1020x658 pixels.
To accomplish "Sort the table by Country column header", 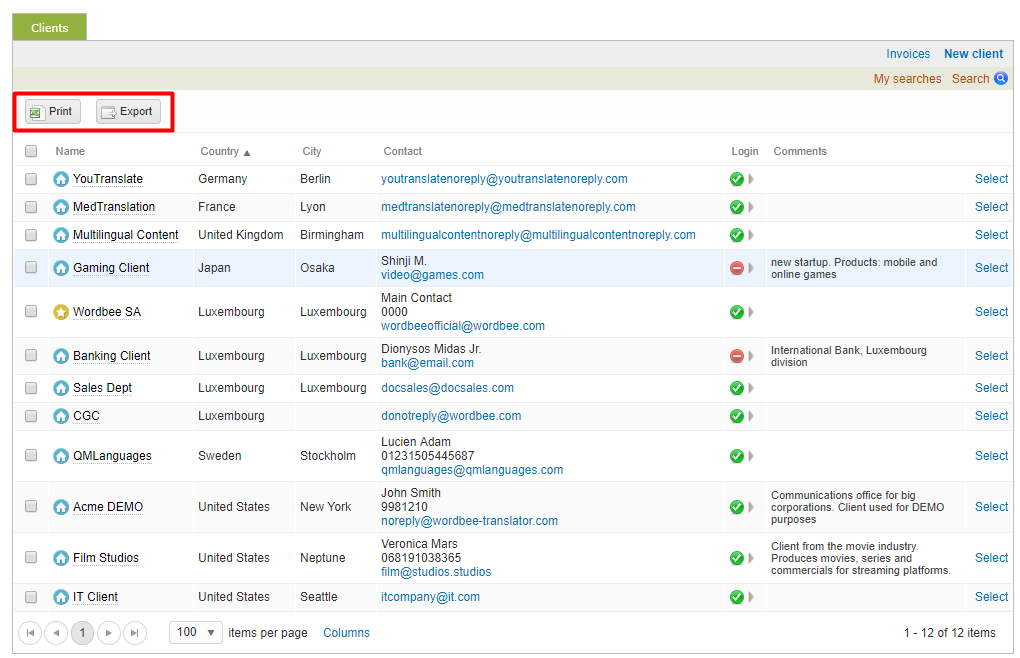I will 220,152.
